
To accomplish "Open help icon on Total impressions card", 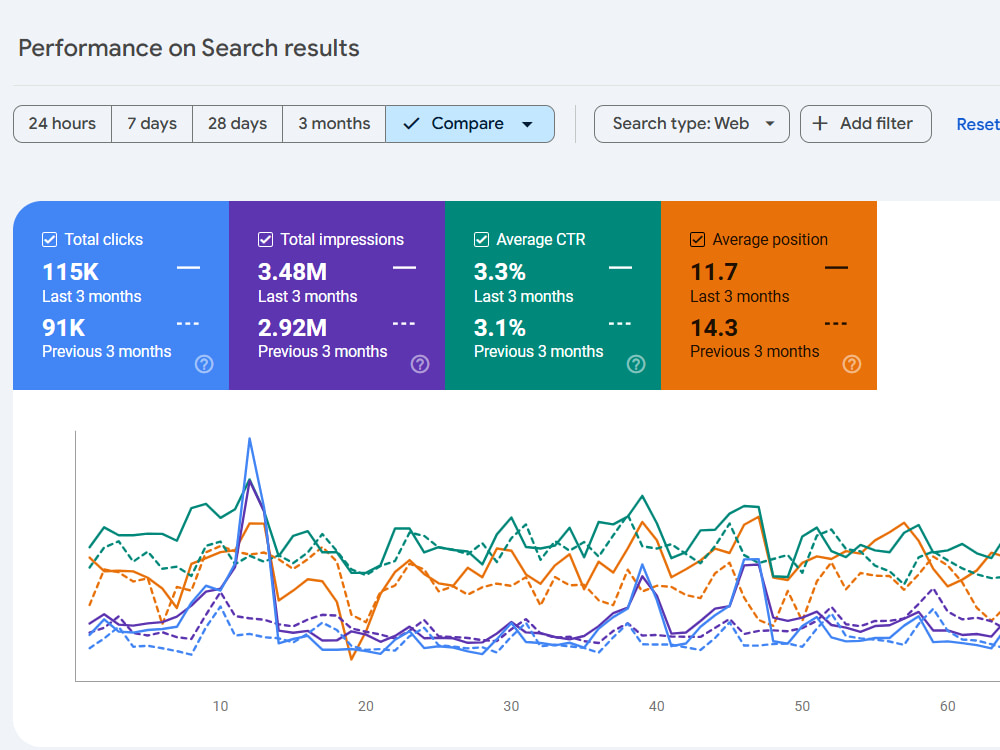I will [x=420, y=364].
